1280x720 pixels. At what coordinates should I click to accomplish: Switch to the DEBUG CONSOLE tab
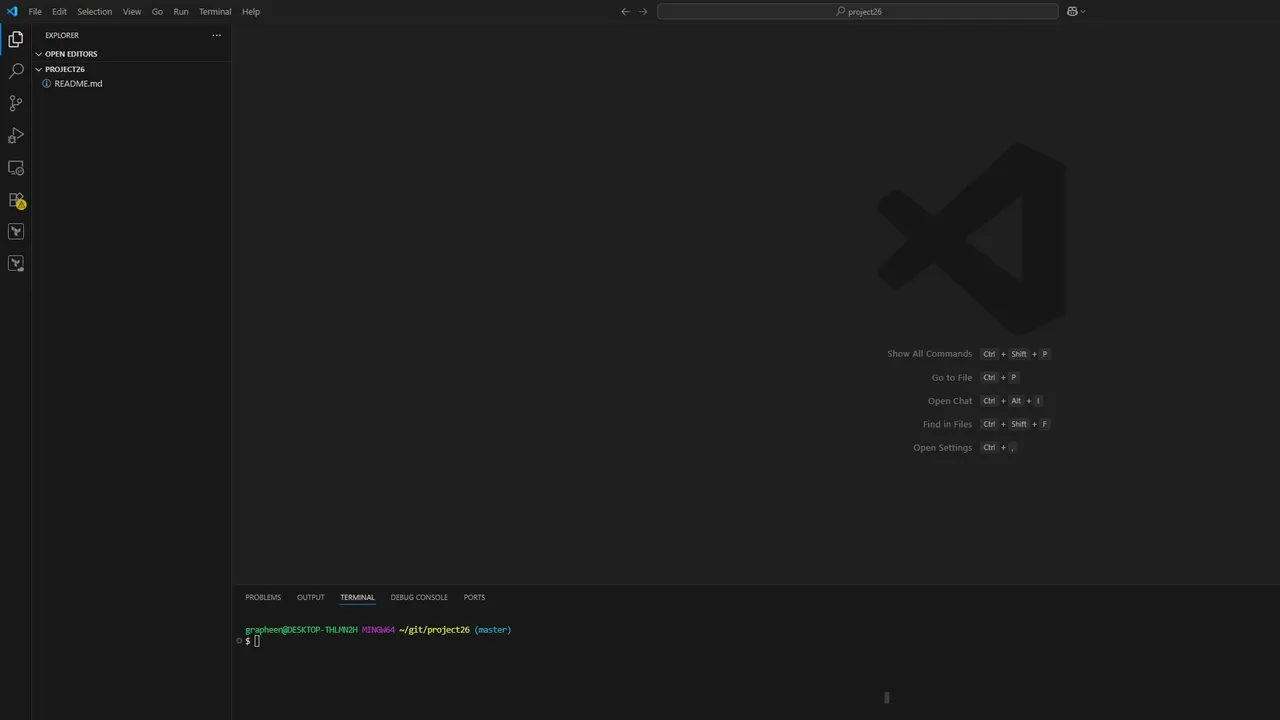click(419, 597)
